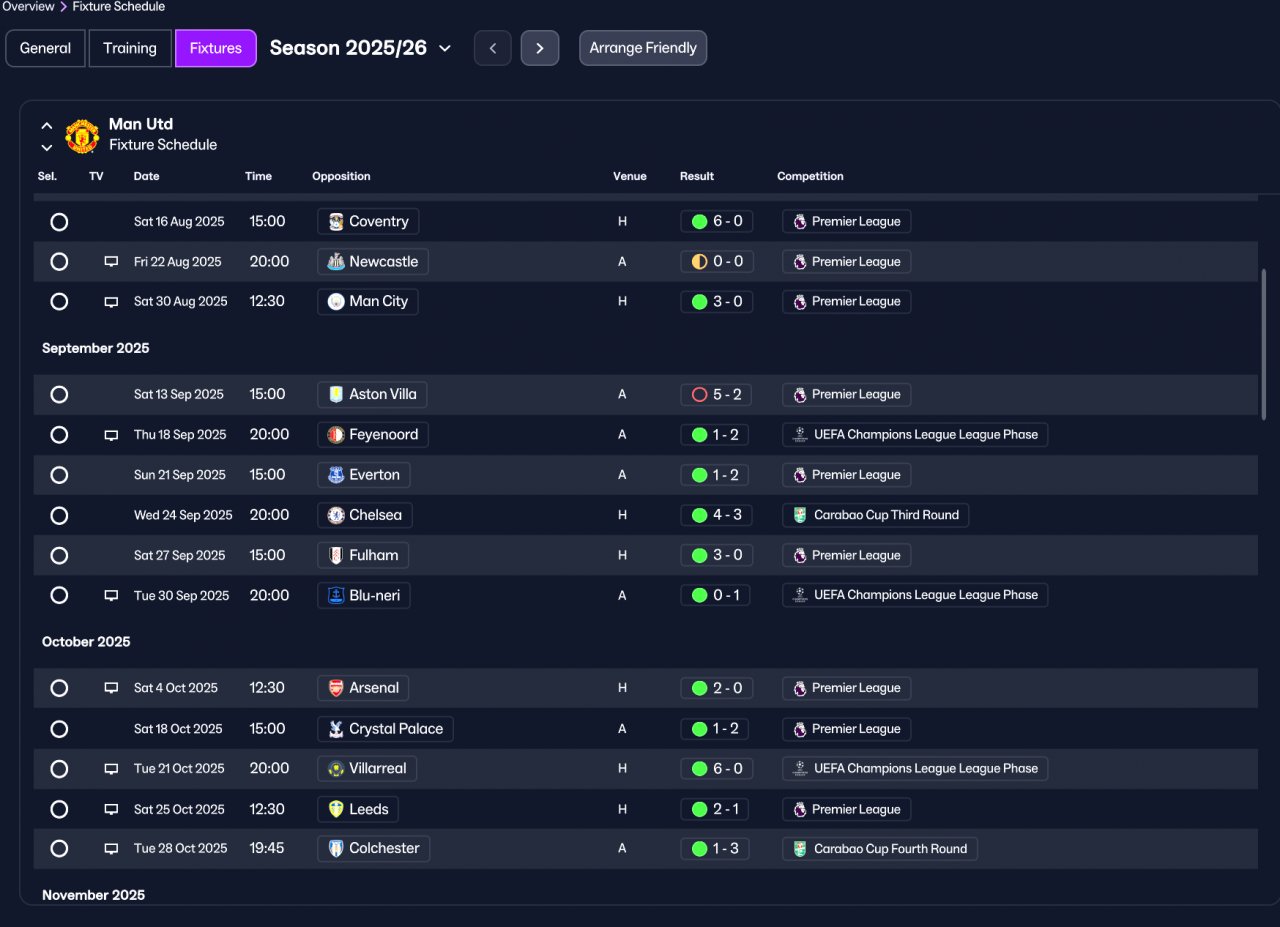
Task: Go to next season with the right arrow
Action: pos(540,48)
